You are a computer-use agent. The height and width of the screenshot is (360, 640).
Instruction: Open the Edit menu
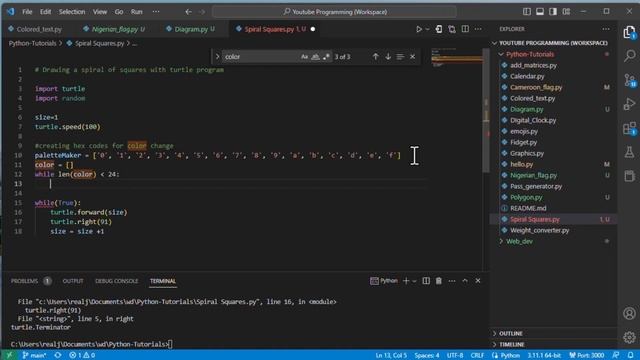click(45, 12)
